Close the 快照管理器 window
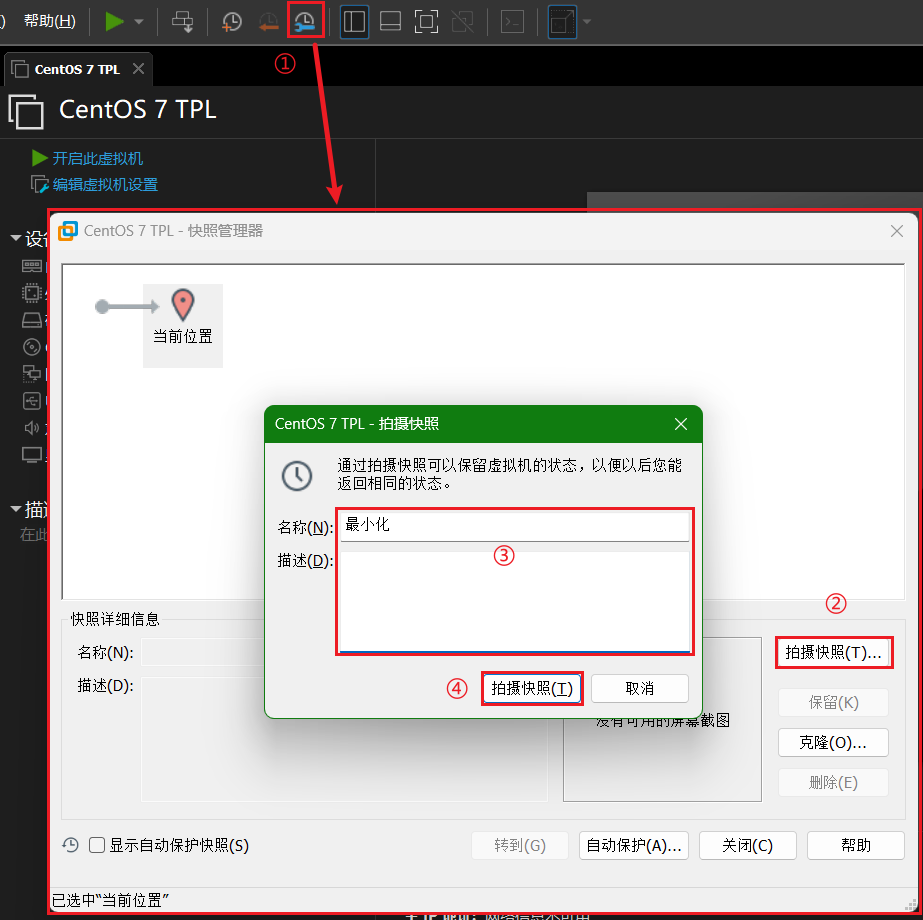The height and width of the screenshot is (920, 923). point(897,231)
